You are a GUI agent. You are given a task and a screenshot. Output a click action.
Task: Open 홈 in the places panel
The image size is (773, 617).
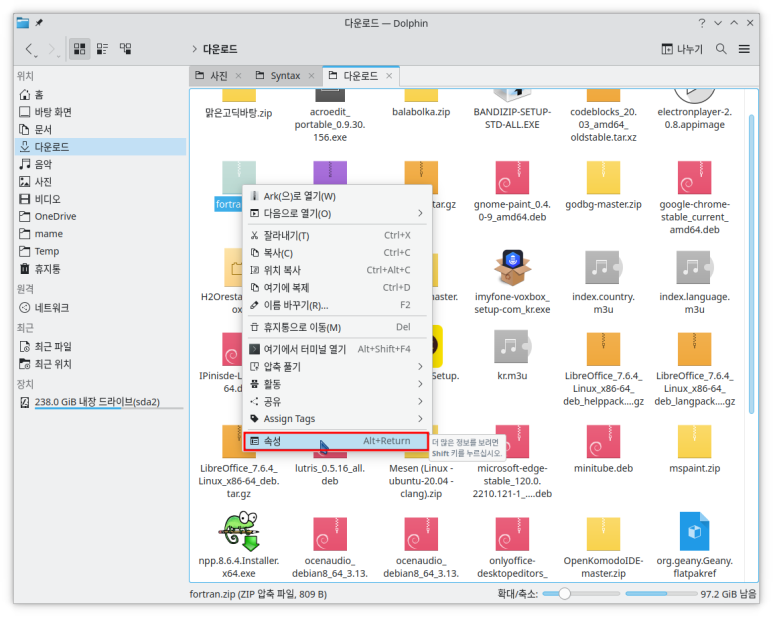[101, 95]
